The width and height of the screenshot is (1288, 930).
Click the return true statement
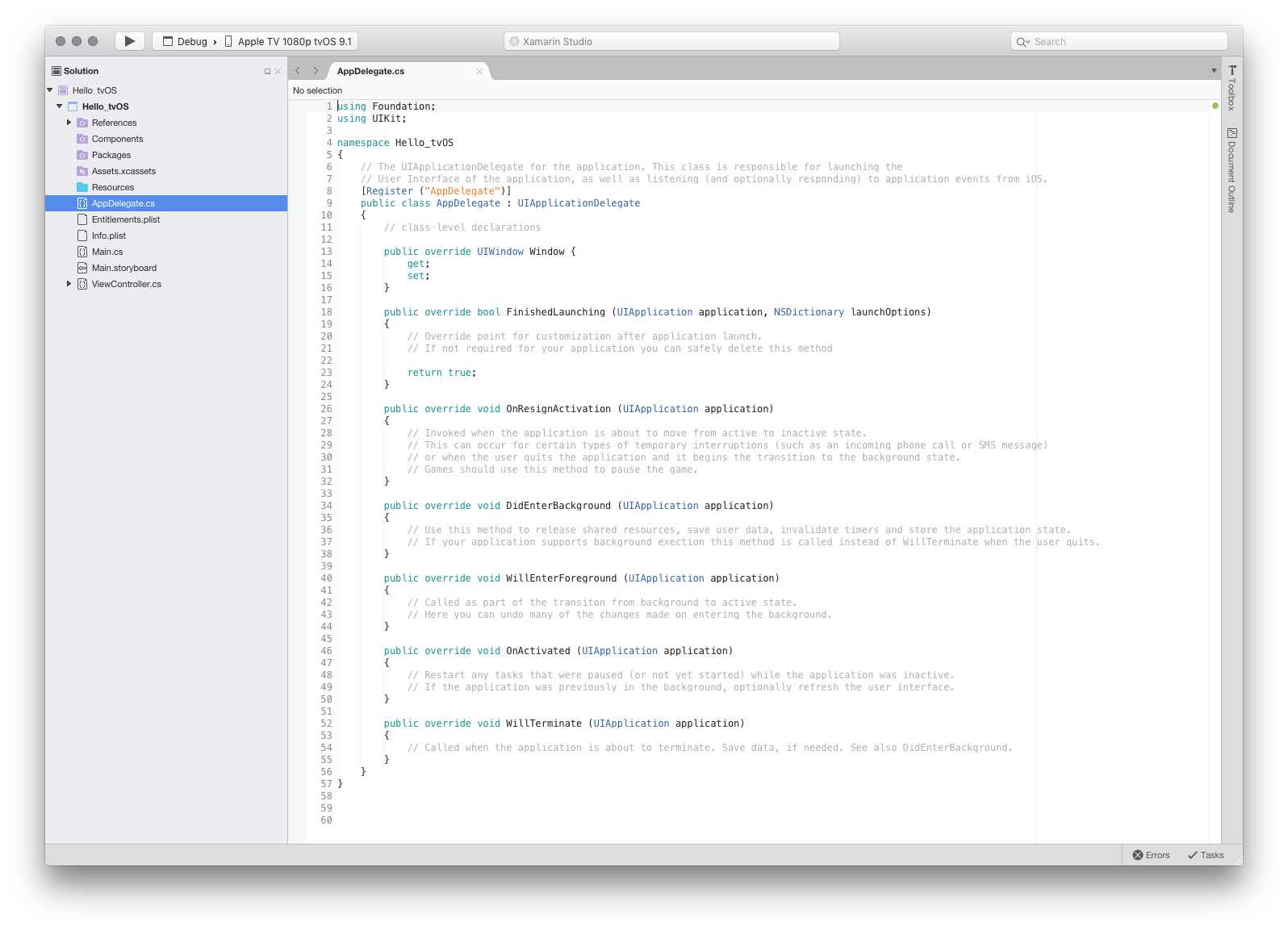click(441, 373)
